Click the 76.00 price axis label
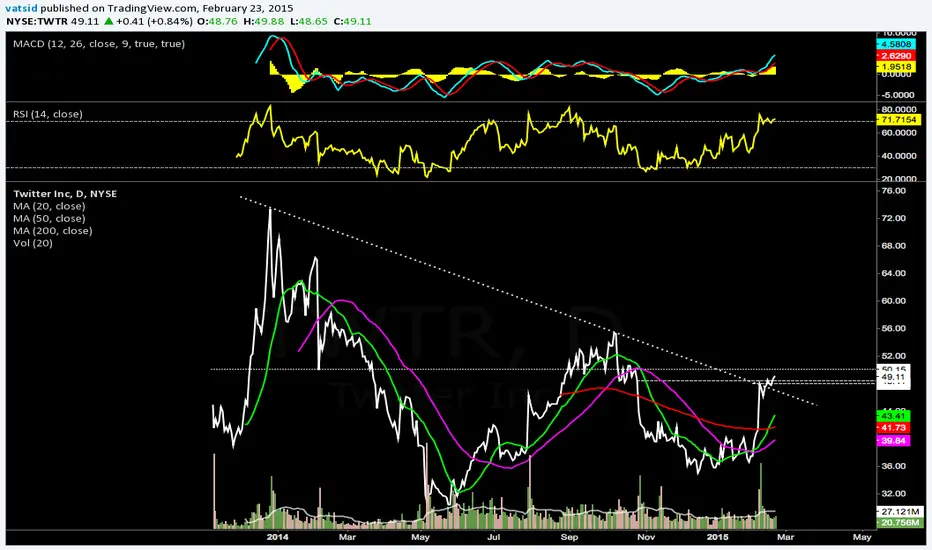This screenshot has height=550, width=932. tap(893, 191)
